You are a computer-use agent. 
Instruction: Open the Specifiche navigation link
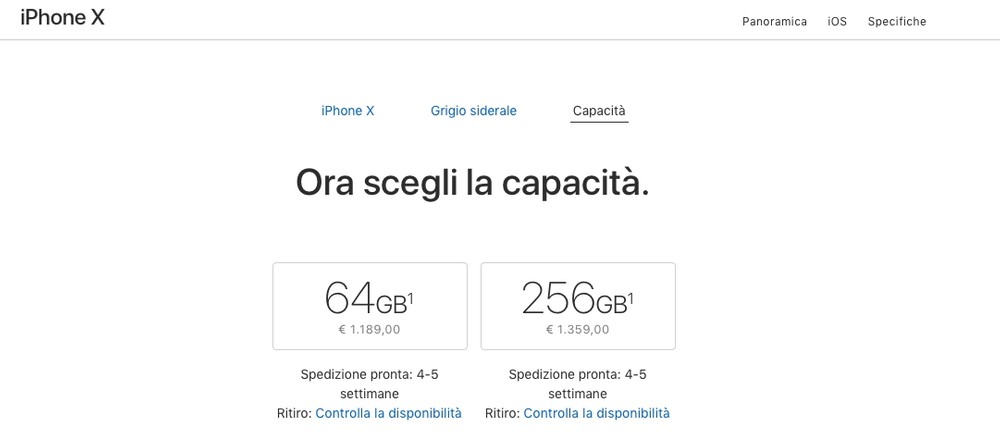point(897,21)
